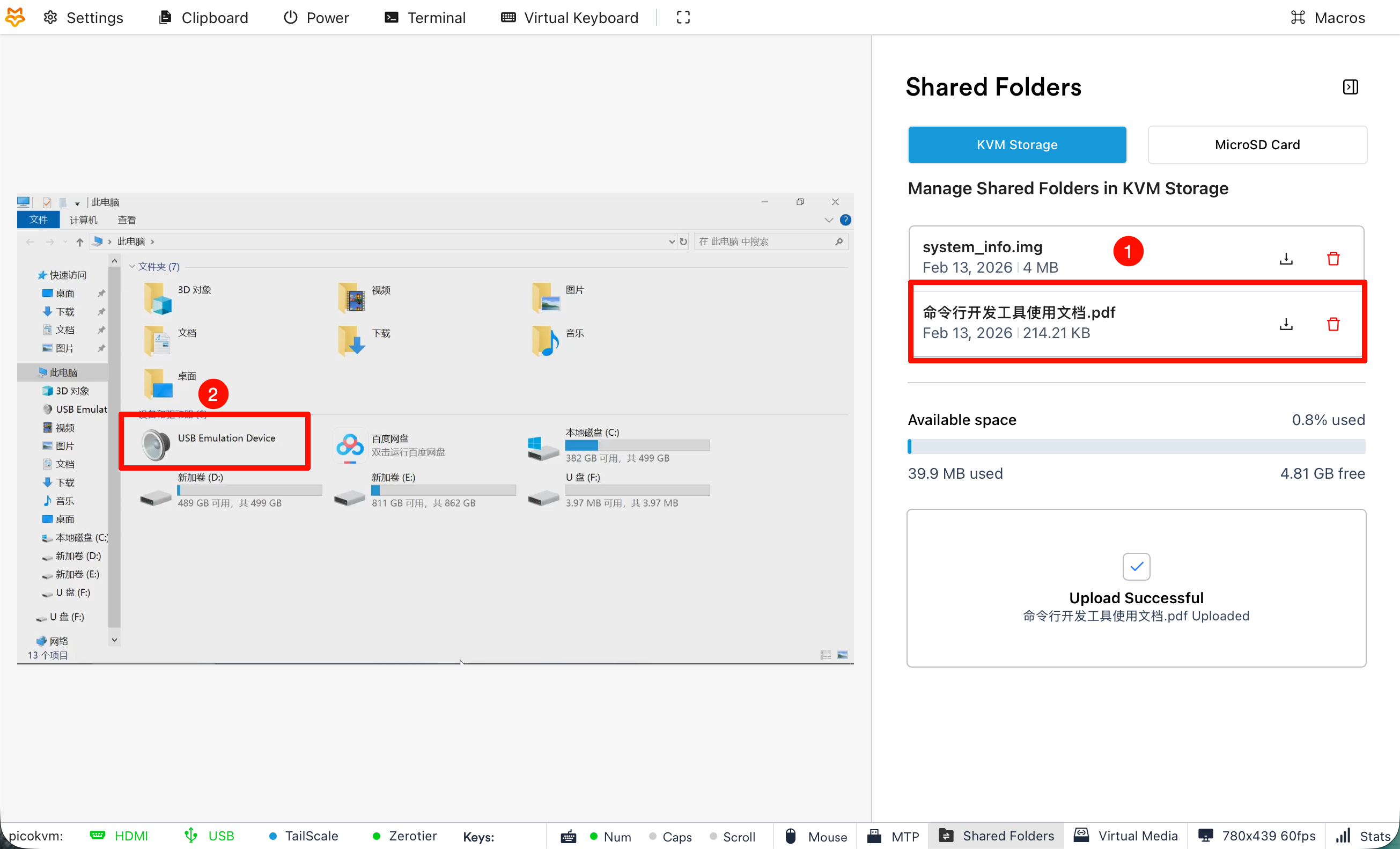Open the Macros panel
The image size is (1400, 849).
coord(1327,18)
